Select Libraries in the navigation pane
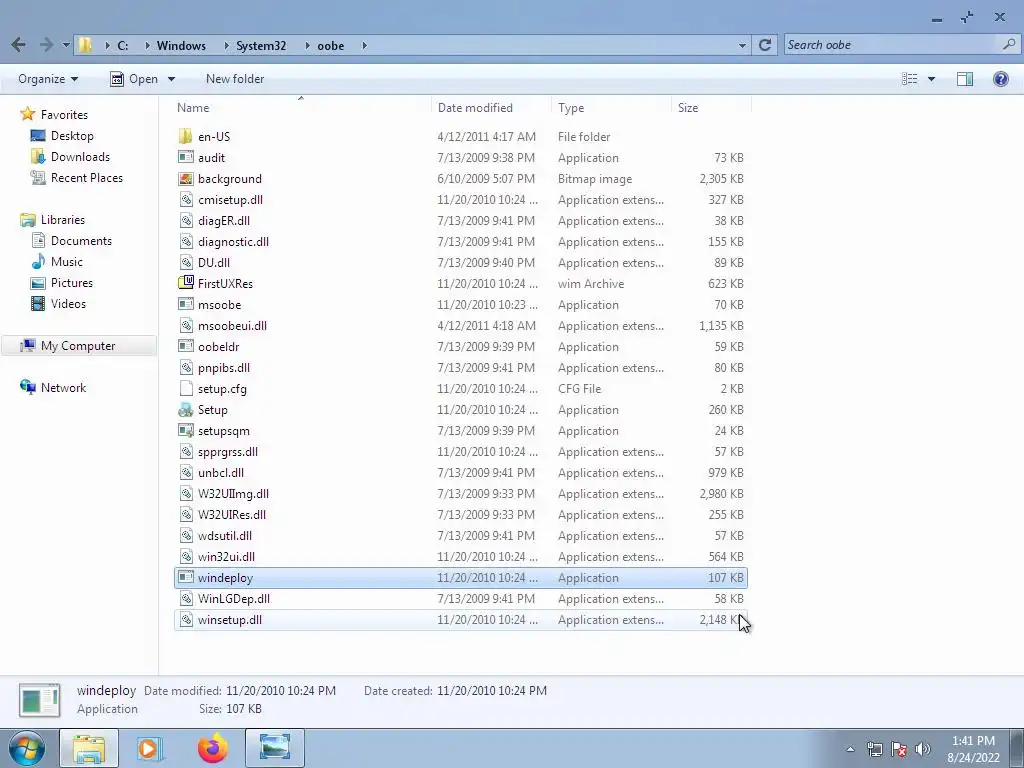Screen dimensions: 1024x768 tap(63, 220)
